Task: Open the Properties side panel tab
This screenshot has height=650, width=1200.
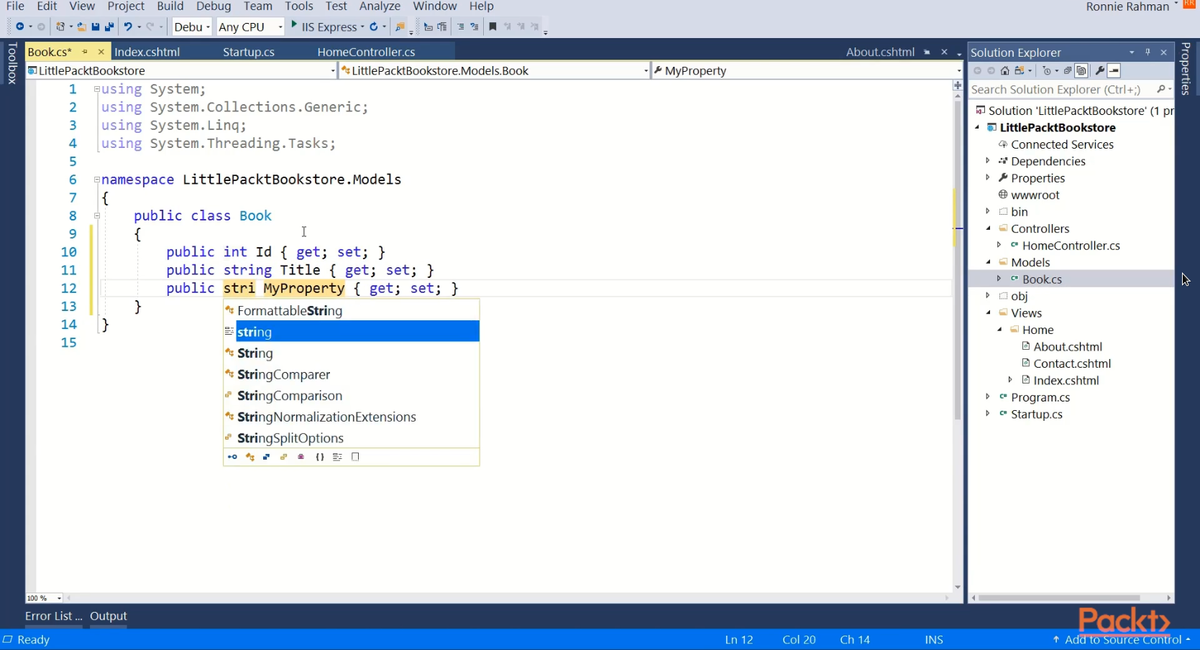Action: [x=1186, y=68]
